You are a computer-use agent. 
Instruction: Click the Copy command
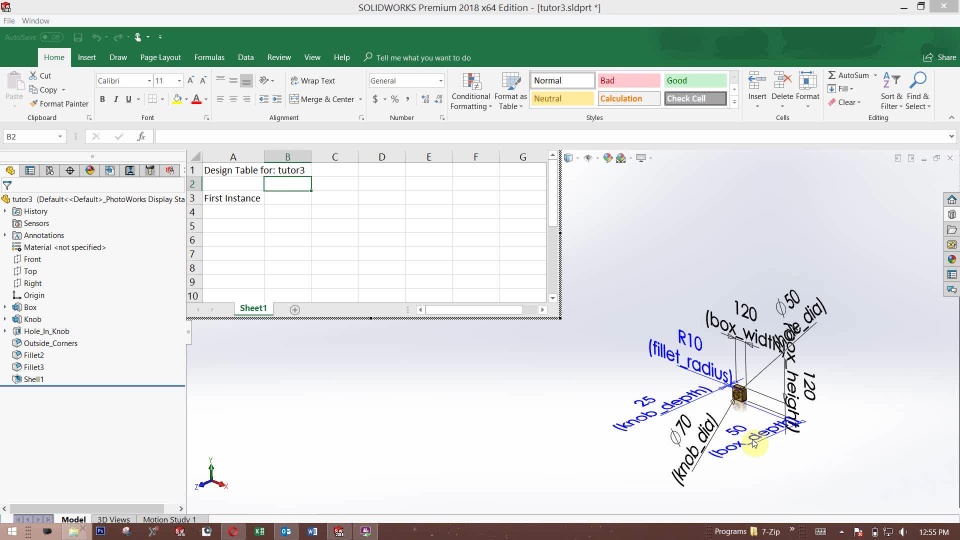tap(43, 90)
